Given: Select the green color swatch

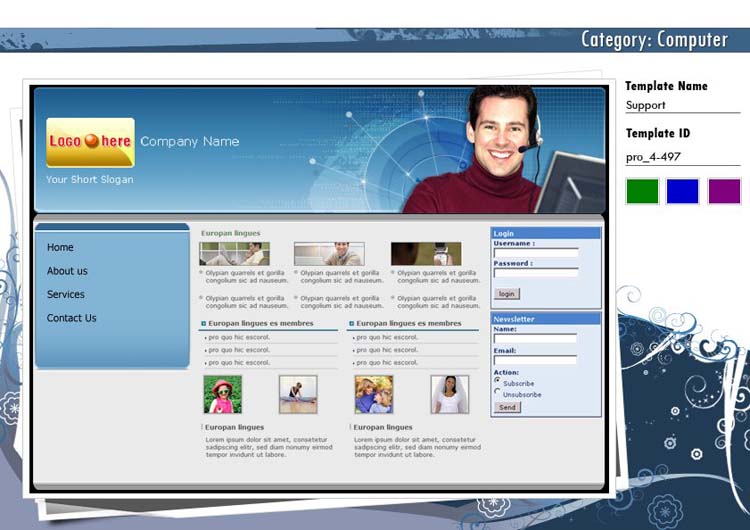Looking at the screenshot, I should 642,191.
